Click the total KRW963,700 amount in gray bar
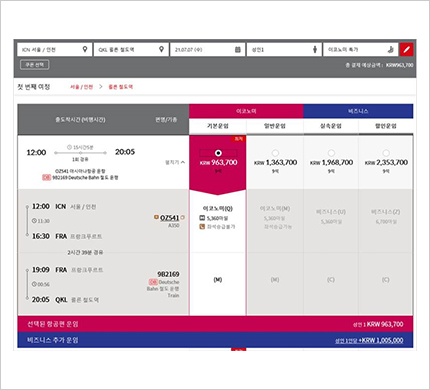The height and width of the screenshot is (390, 430). click(399, 65)
